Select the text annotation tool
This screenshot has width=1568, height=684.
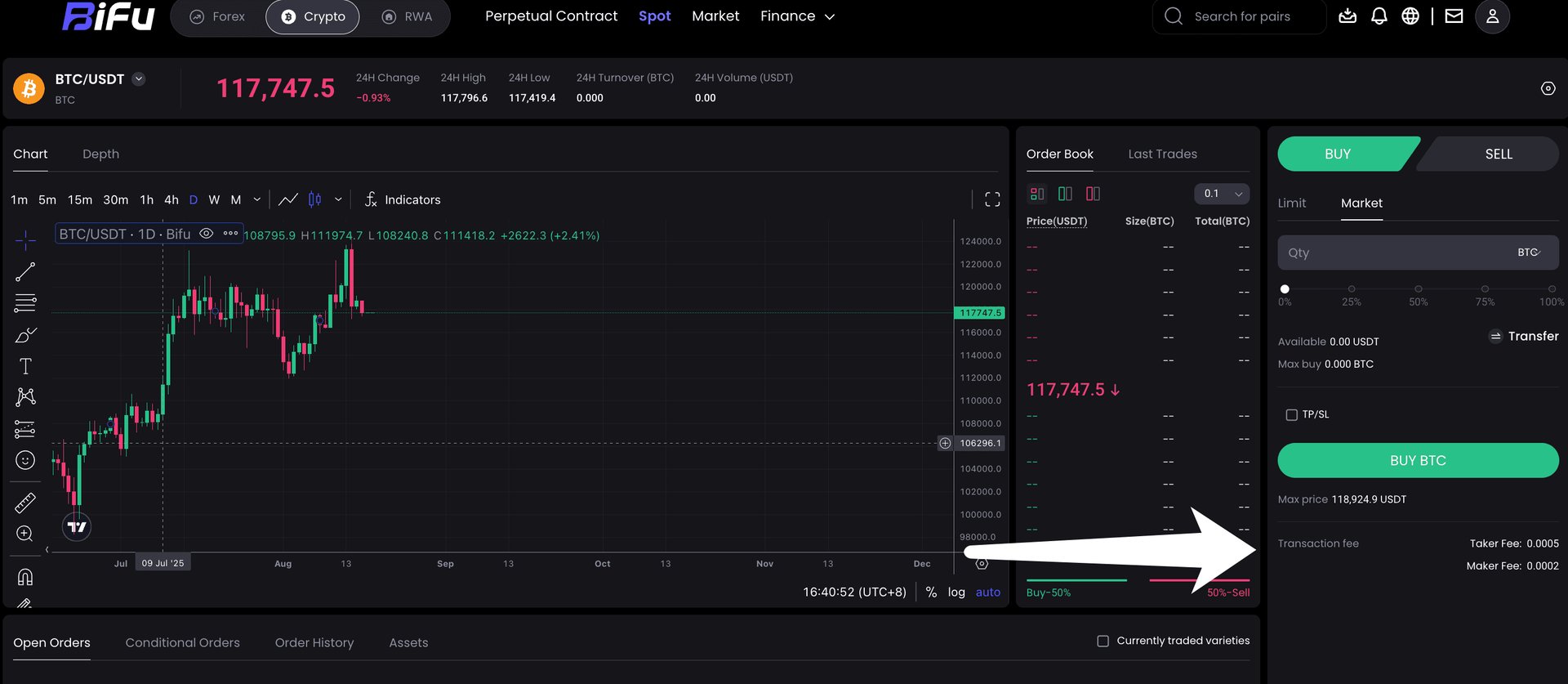point(25,366)
